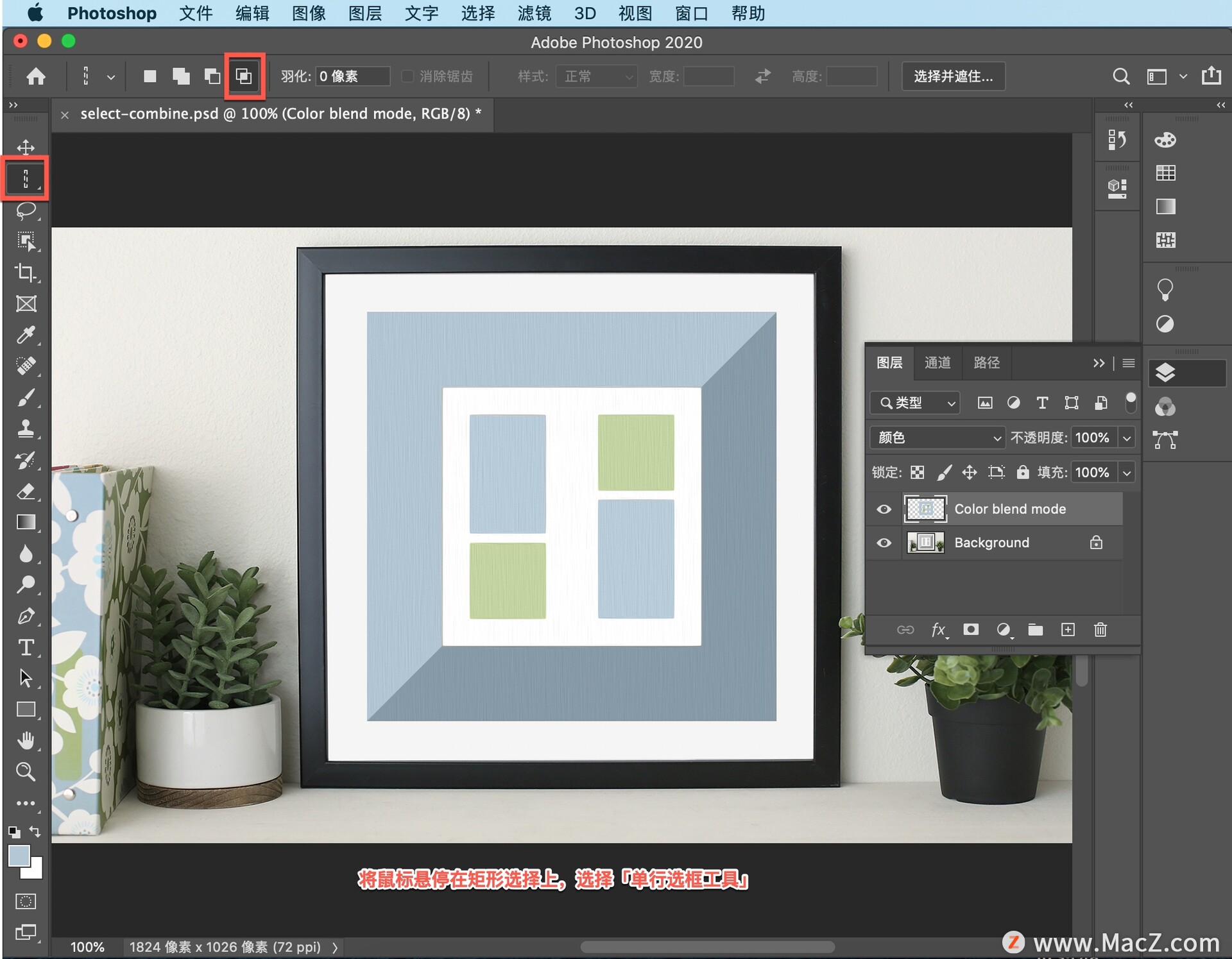Toggle Quick Mask mode
Viewport: 1232px width, 959px height.
tap(26, 901)
